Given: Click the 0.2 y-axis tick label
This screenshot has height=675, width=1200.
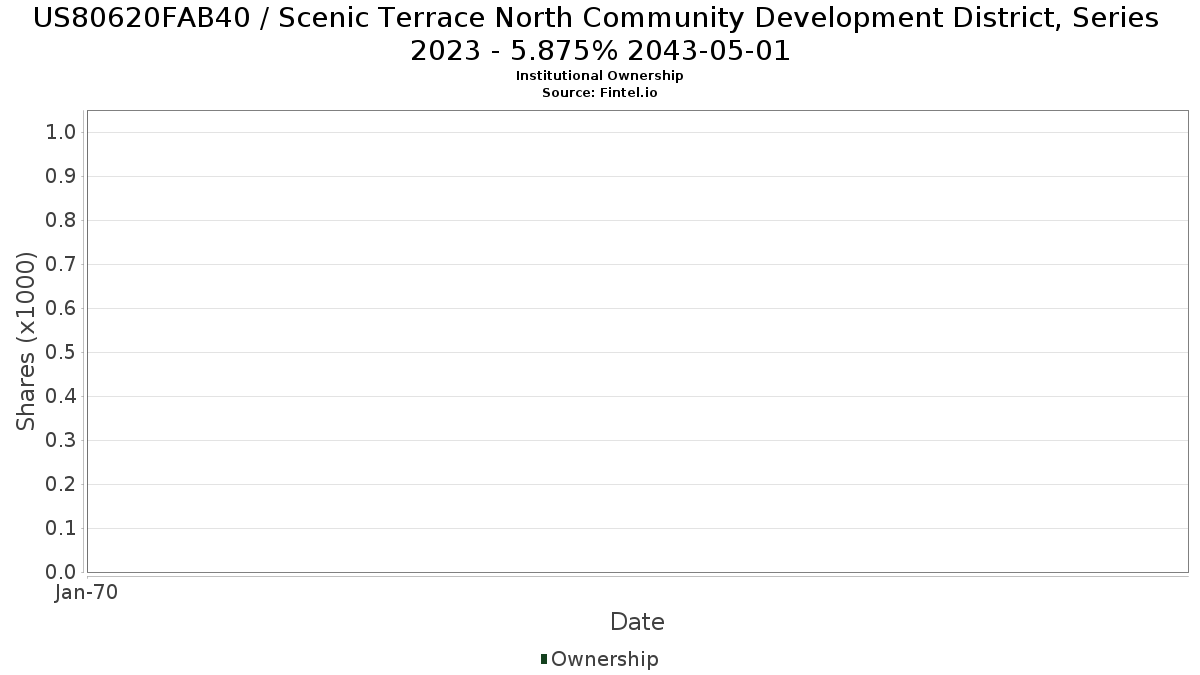Looking at the screenshot, I should click(61, 485).
